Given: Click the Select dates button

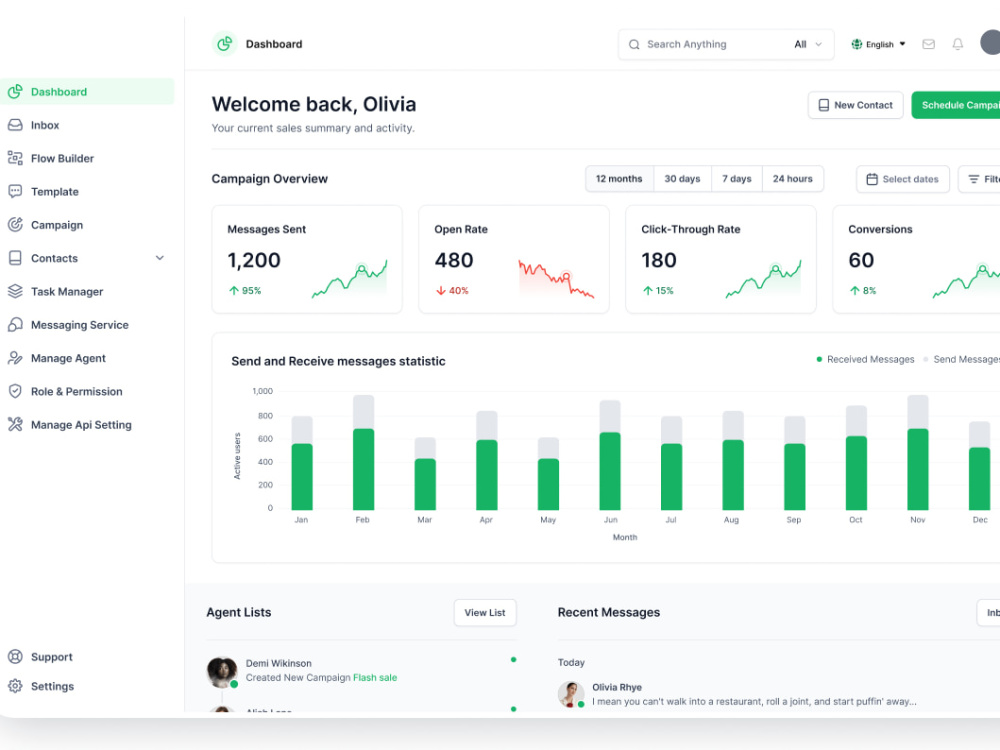Looking at the screenshot, I should point(902,179).
